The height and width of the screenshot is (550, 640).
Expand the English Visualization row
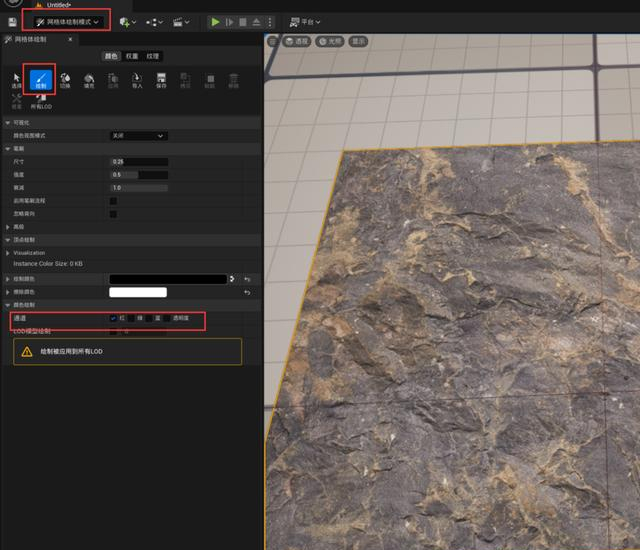(7, 253)
